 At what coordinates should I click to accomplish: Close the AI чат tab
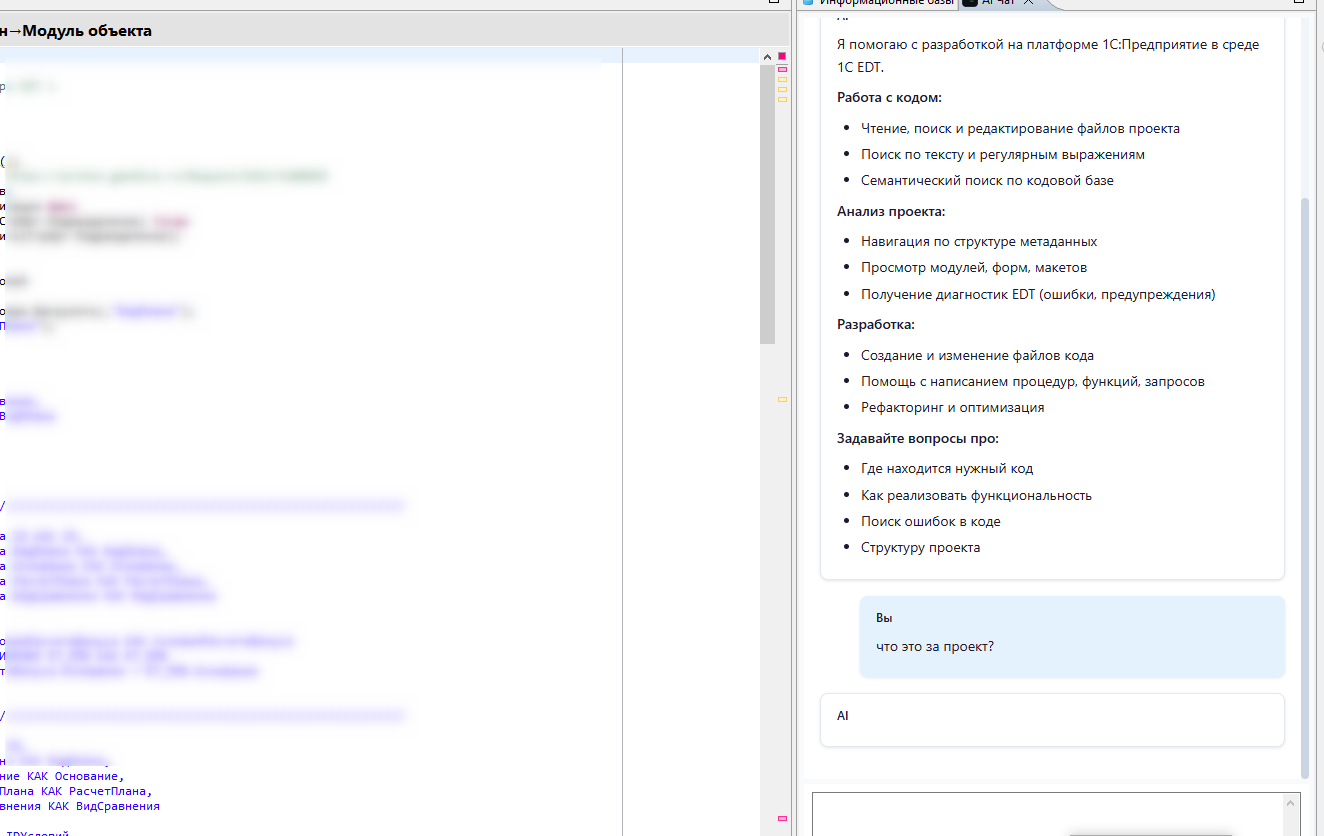click(1028, 4)
